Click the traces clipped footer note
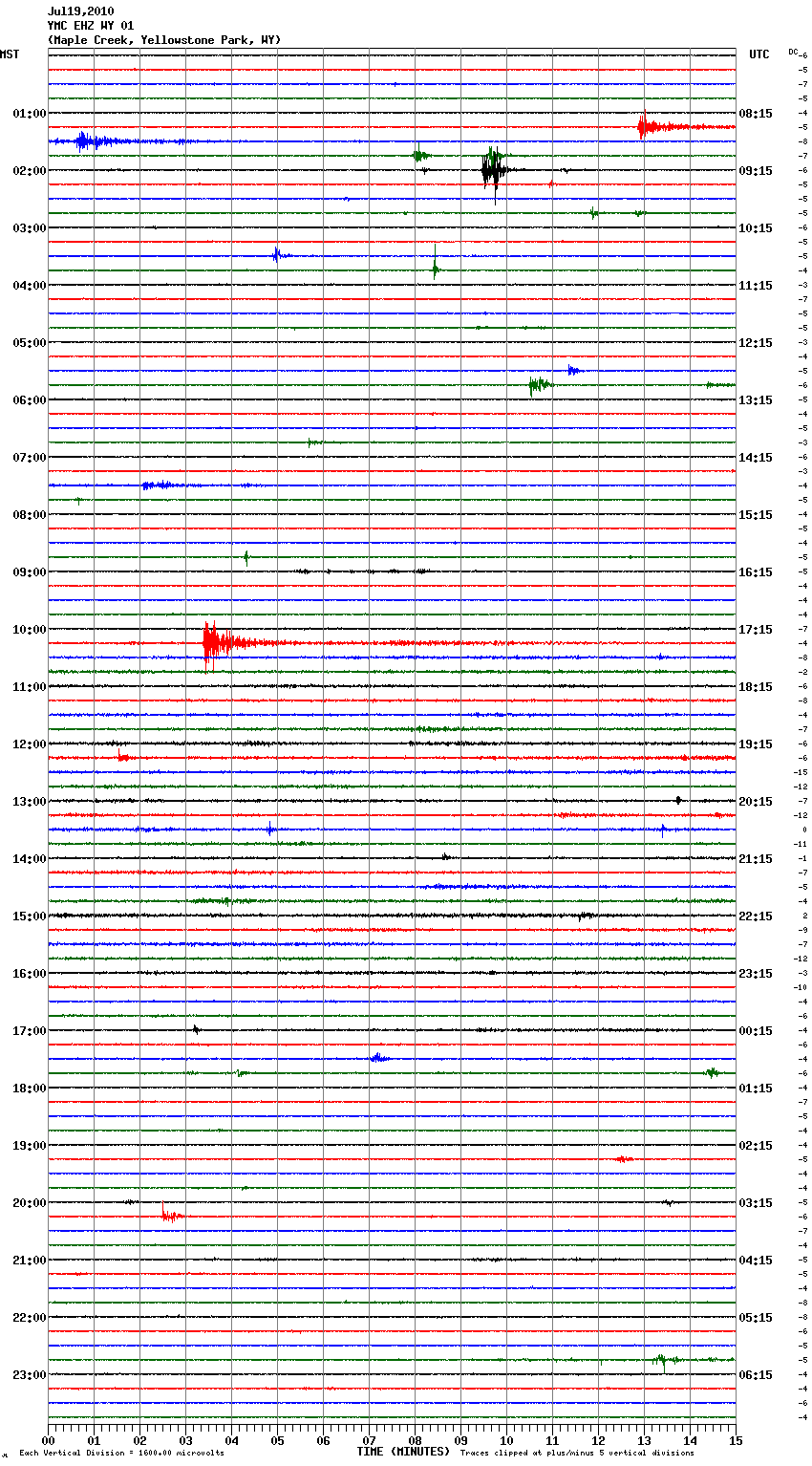The width and height of the screenshot is (812, 1466). click(x=577, y=1453)
